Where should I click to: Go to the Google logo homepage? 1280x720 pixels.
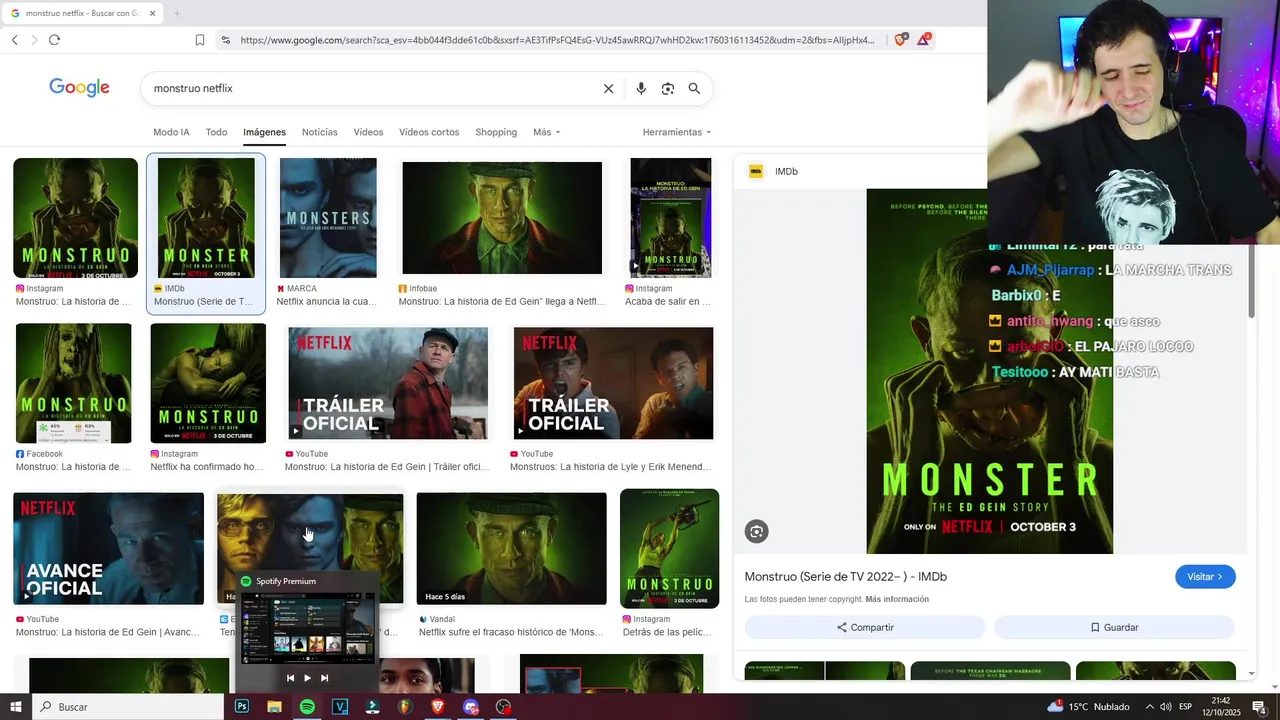coord(79,88)
